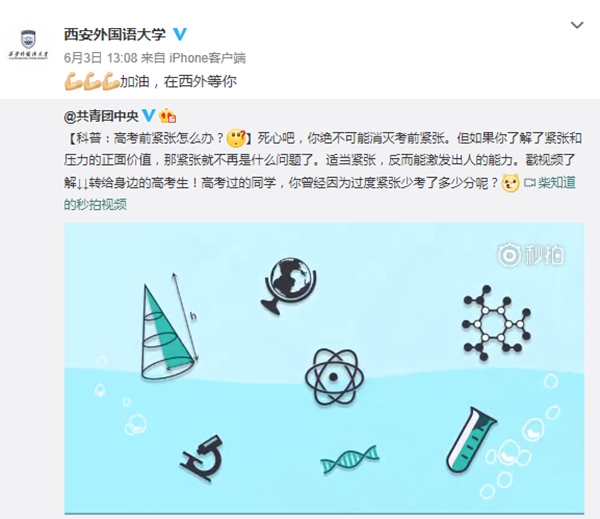
Task: Click the iPhone客户端 source link
Action: click(207, 58)
